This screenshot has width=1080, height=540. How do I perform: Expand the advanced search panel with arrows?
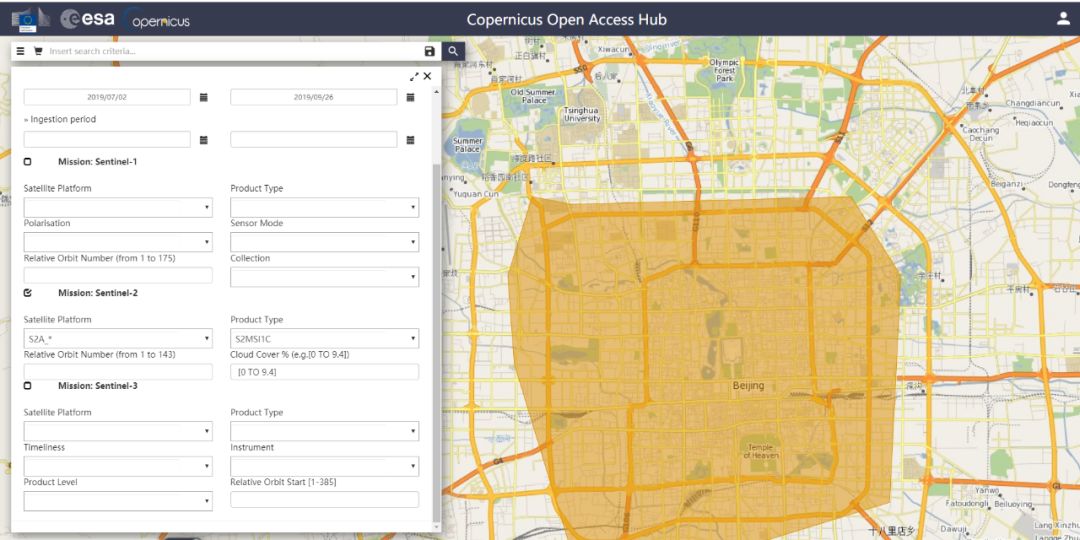click(414, 76)
